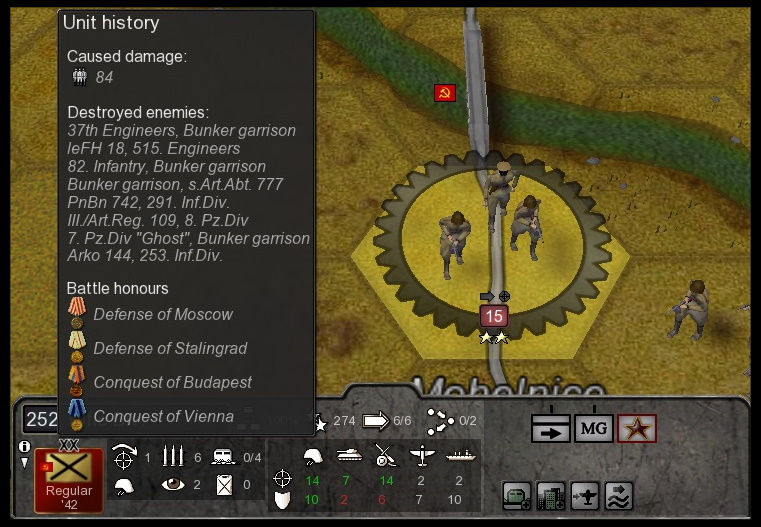Click the soft target helmet column header
Image resolution: width=761 pixels, height=527 pixels.
pos(313,457)
